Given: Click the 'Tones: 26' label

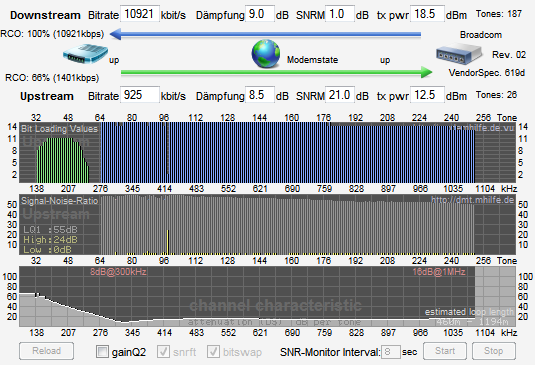Looking at the screenshot, I should point(496,95).
